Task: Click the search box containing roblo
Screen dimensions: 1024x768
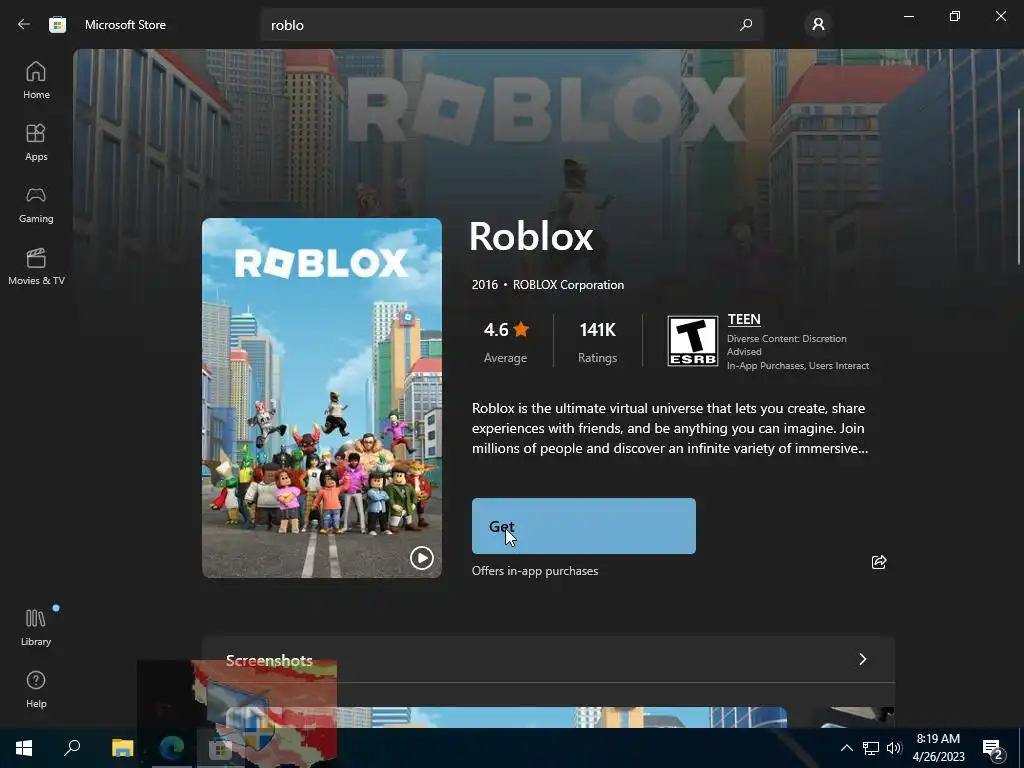Action: [512, 25]
